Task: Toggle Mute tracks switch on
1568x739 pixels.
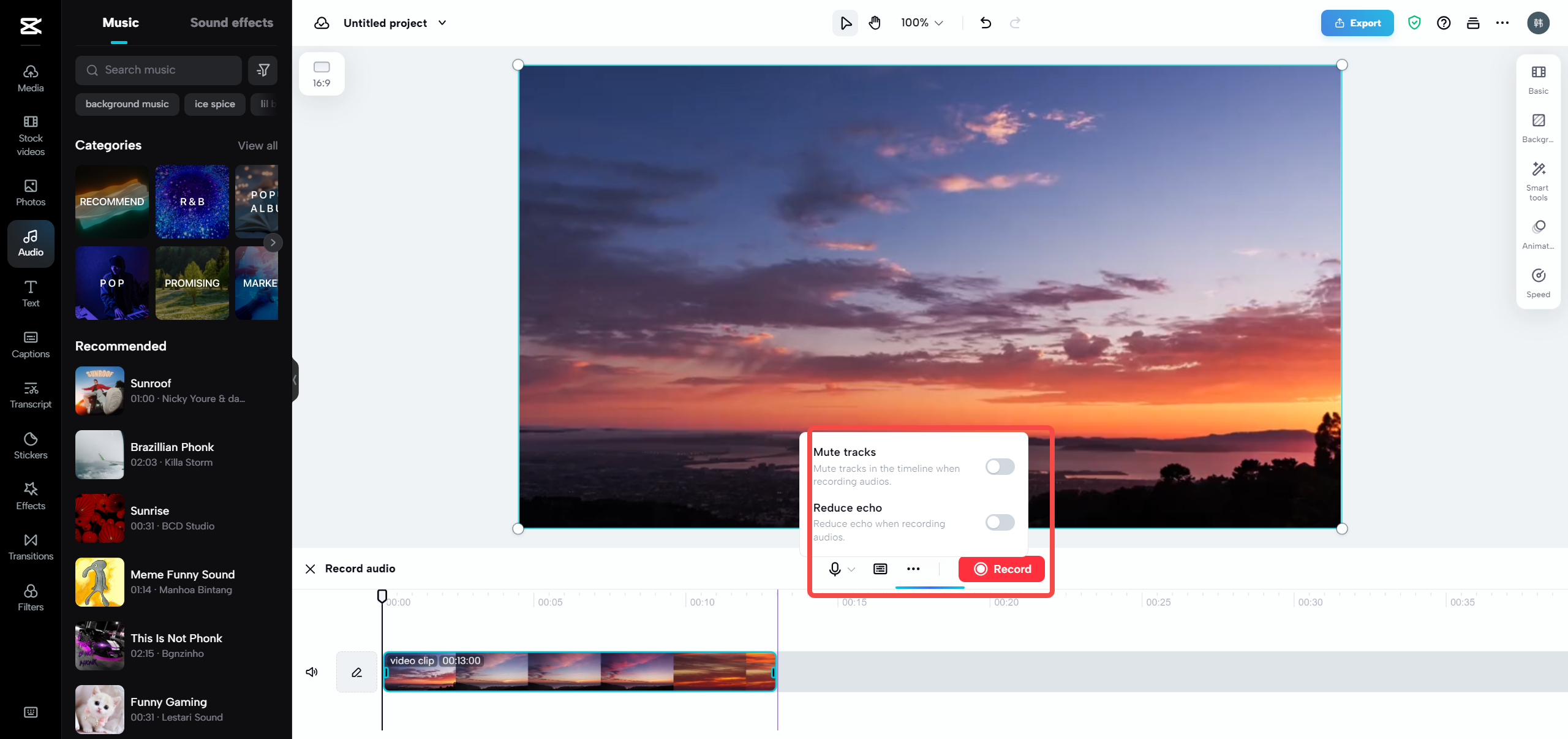Action: [1000, 466]
